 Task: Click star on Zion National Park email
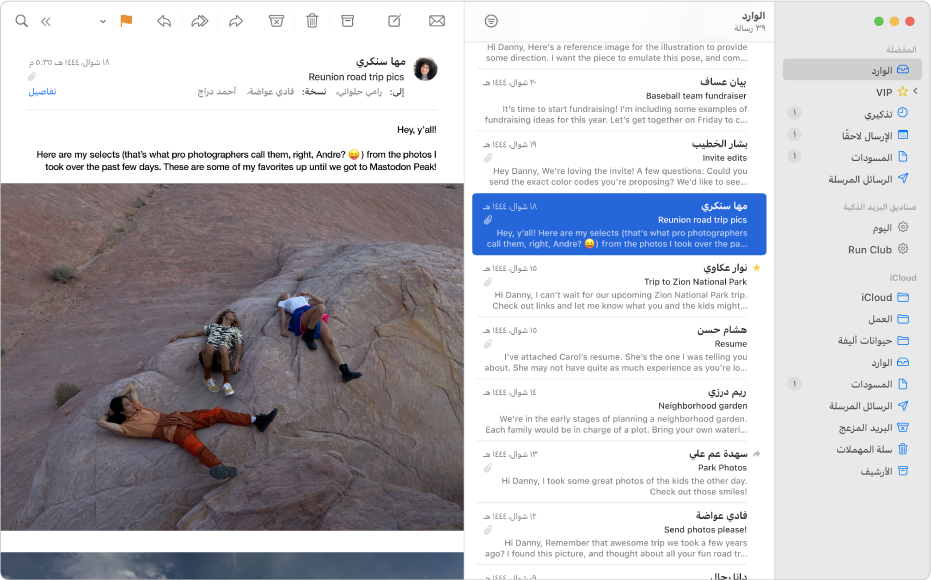point(756,268)
